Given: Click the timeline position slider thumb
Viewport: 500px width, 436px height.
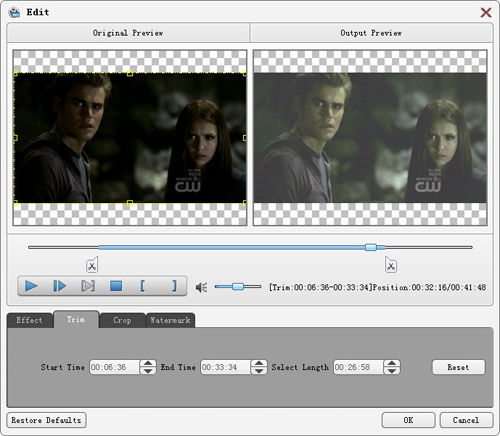Looking at the screenshot, I should coord(371,247).
